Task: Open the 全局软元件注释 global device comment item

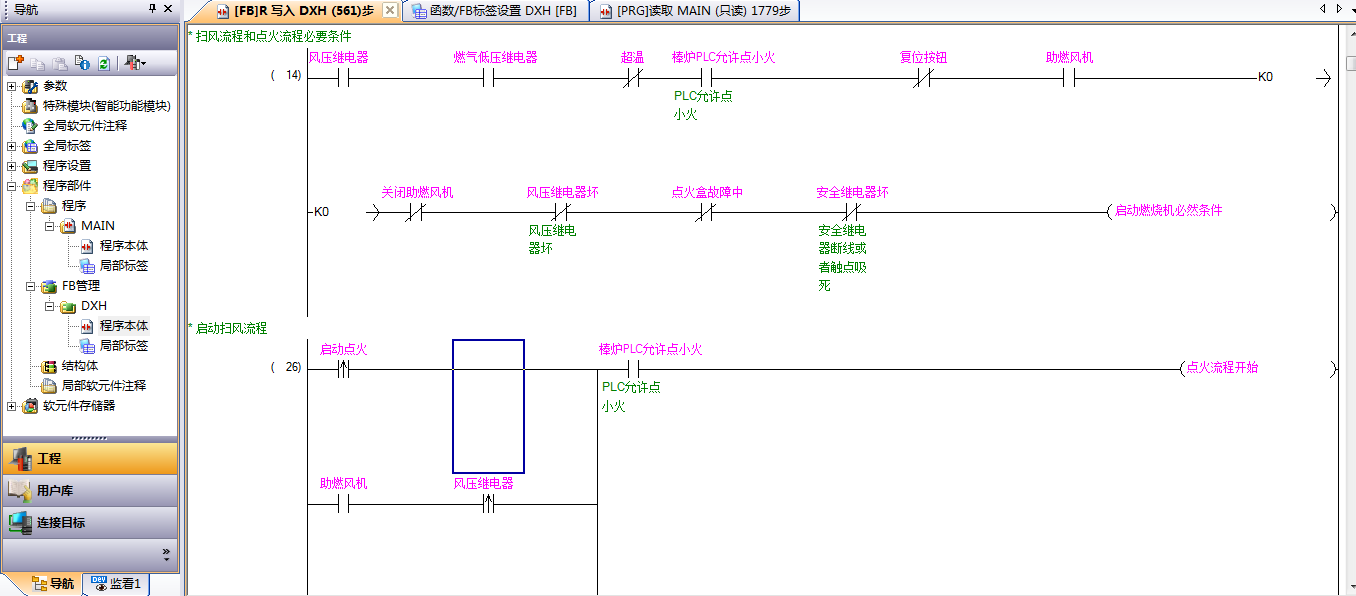Action: pyautogui.click(x=84, y=126)
